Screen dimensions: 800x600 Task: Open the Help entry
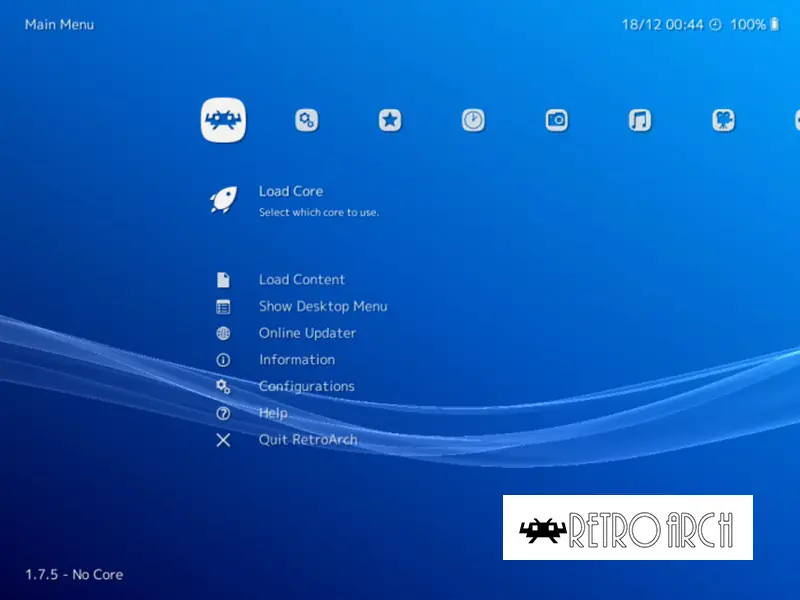click(273, 413)
